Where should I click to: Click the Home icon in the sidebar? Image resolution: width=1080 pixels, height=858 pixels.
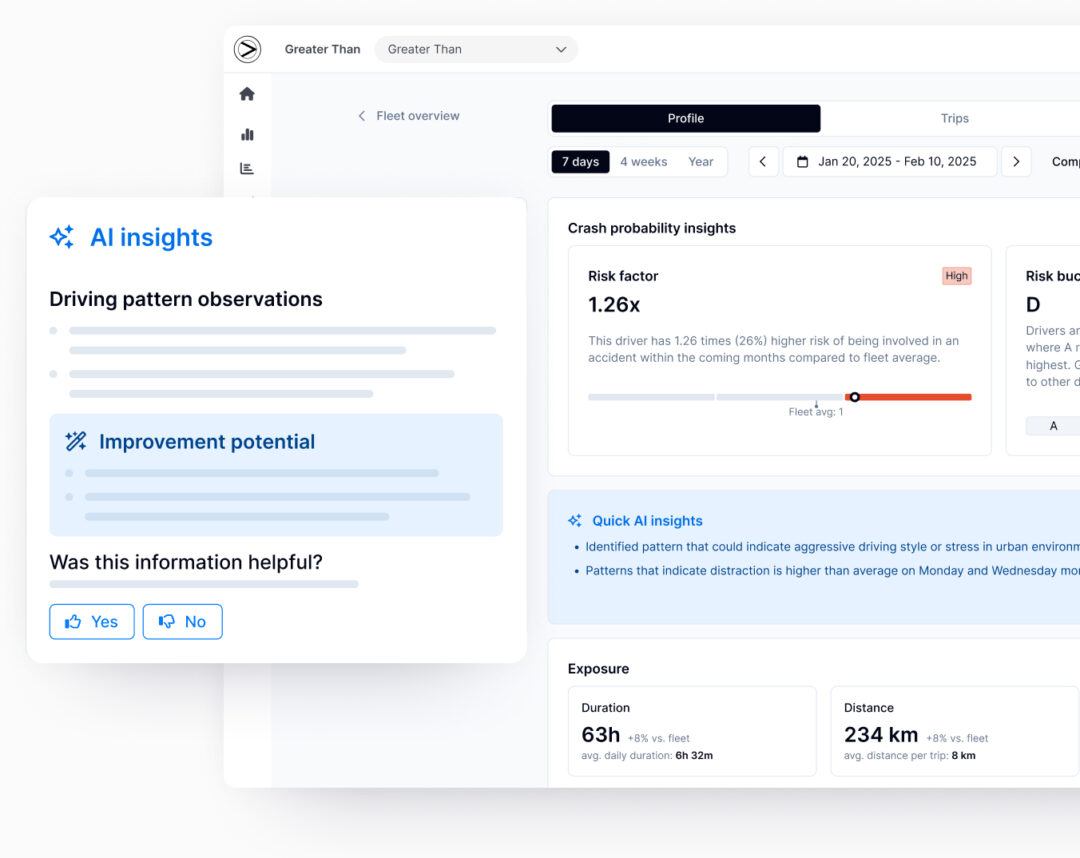[x=247, y=93]
